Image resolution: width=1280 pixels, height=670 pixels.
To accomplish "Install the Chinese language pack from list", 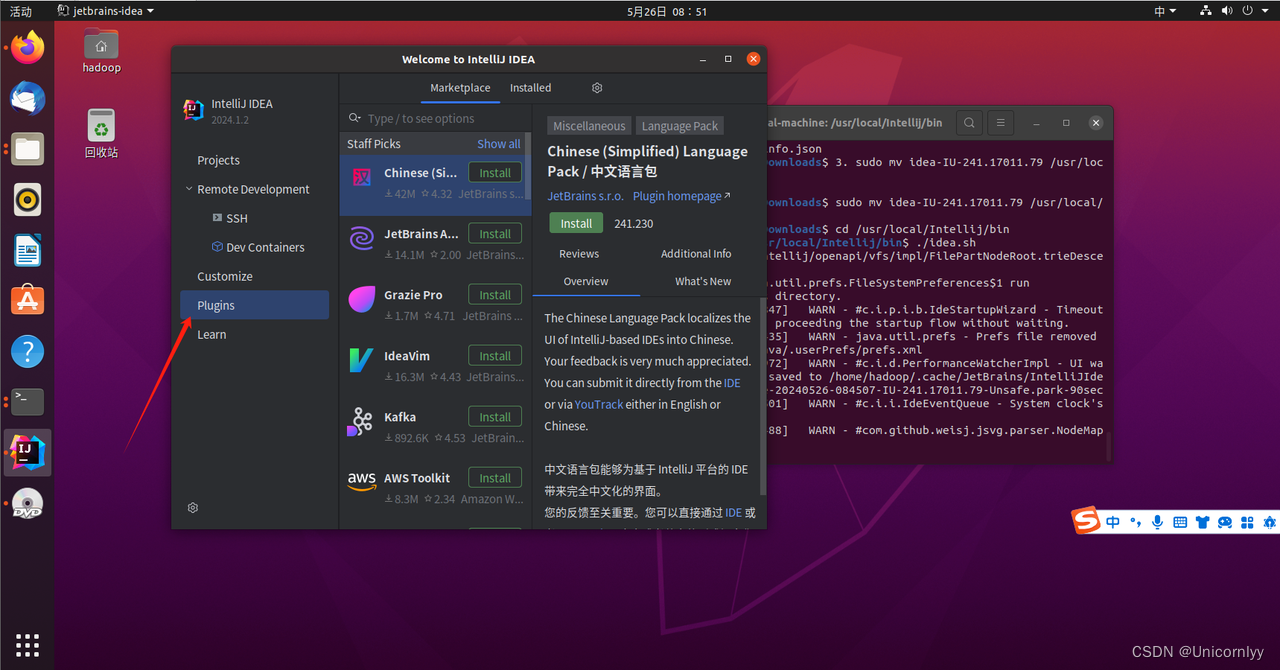I will [495, 173].
